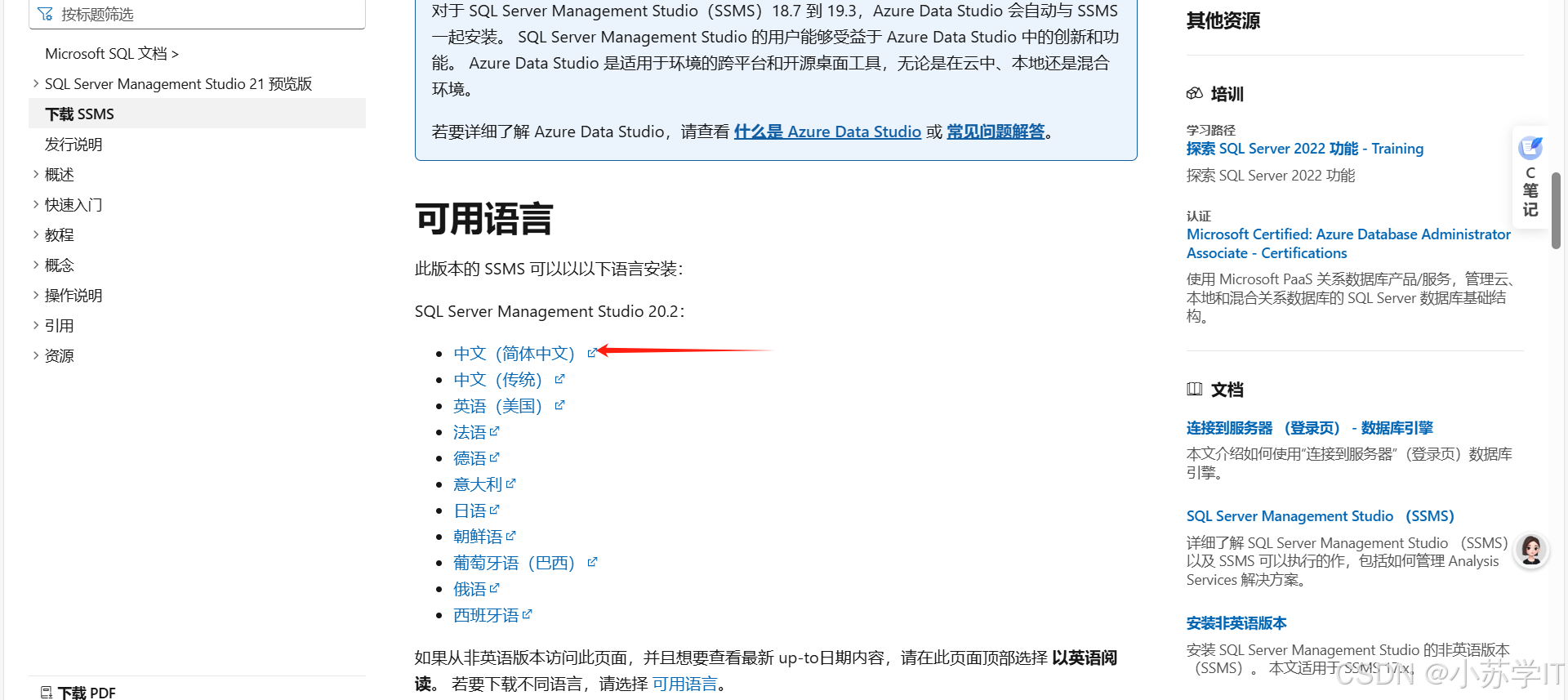Viewport: 1568px width, 700px height.
Task: Download the 西班牙语 version
Action: [486, 615]
